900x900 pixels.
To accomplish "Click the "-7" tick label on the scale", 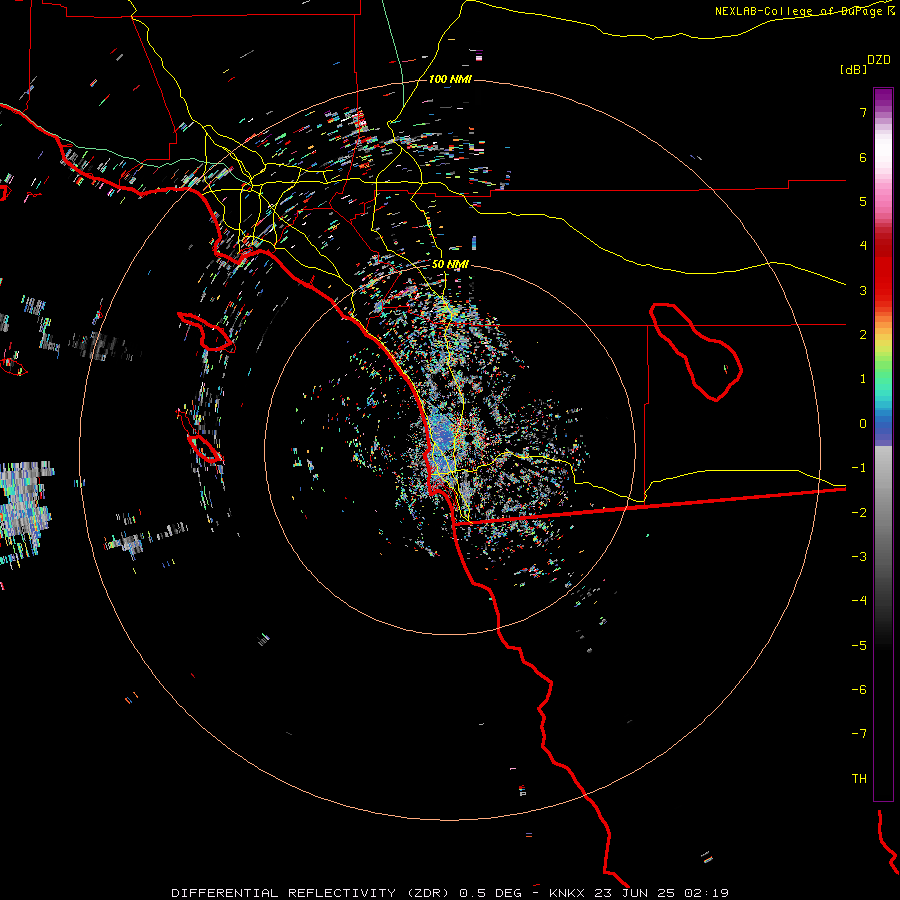I will [x=859, y=734].
